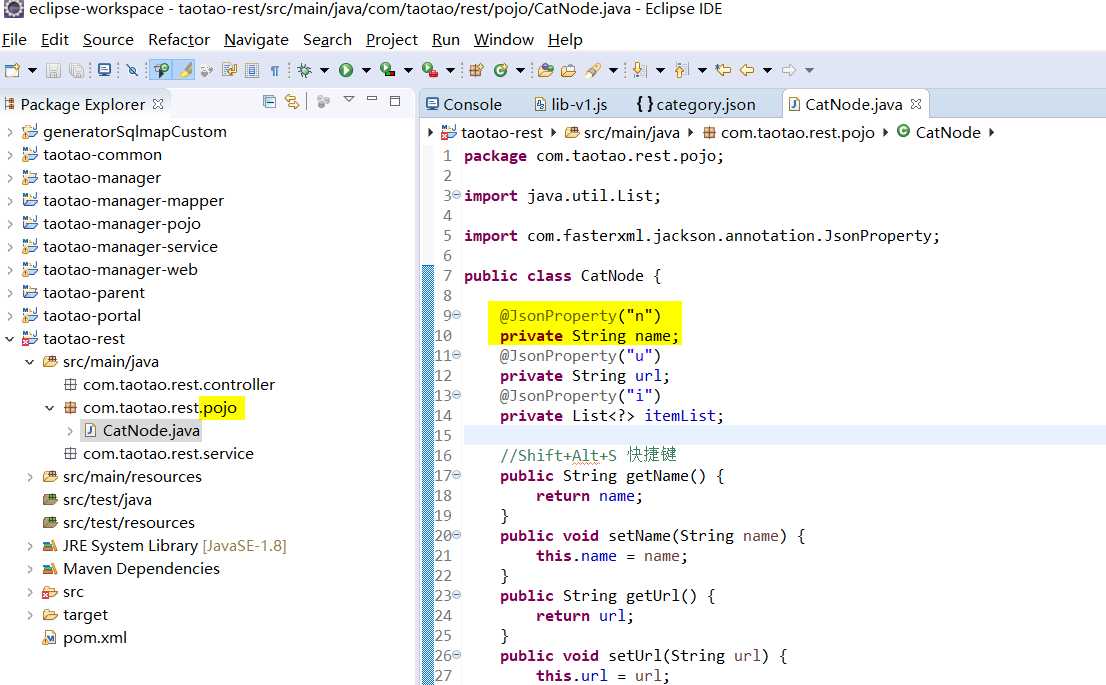Expand the JRE System Library node
Screen dimensions: 1106x685
click(x=30, y=545)
